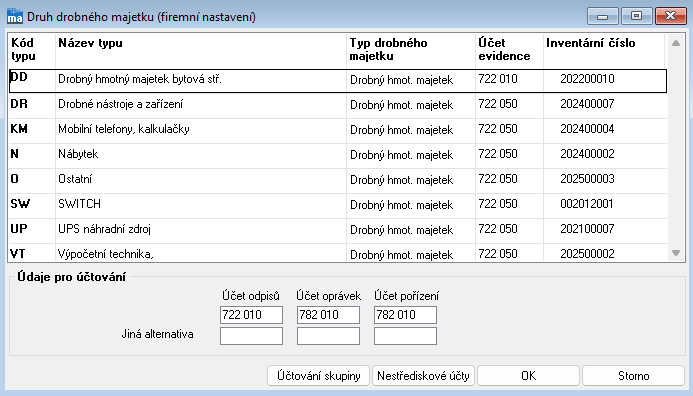Click the app icon in title bar

click(15, 16)
